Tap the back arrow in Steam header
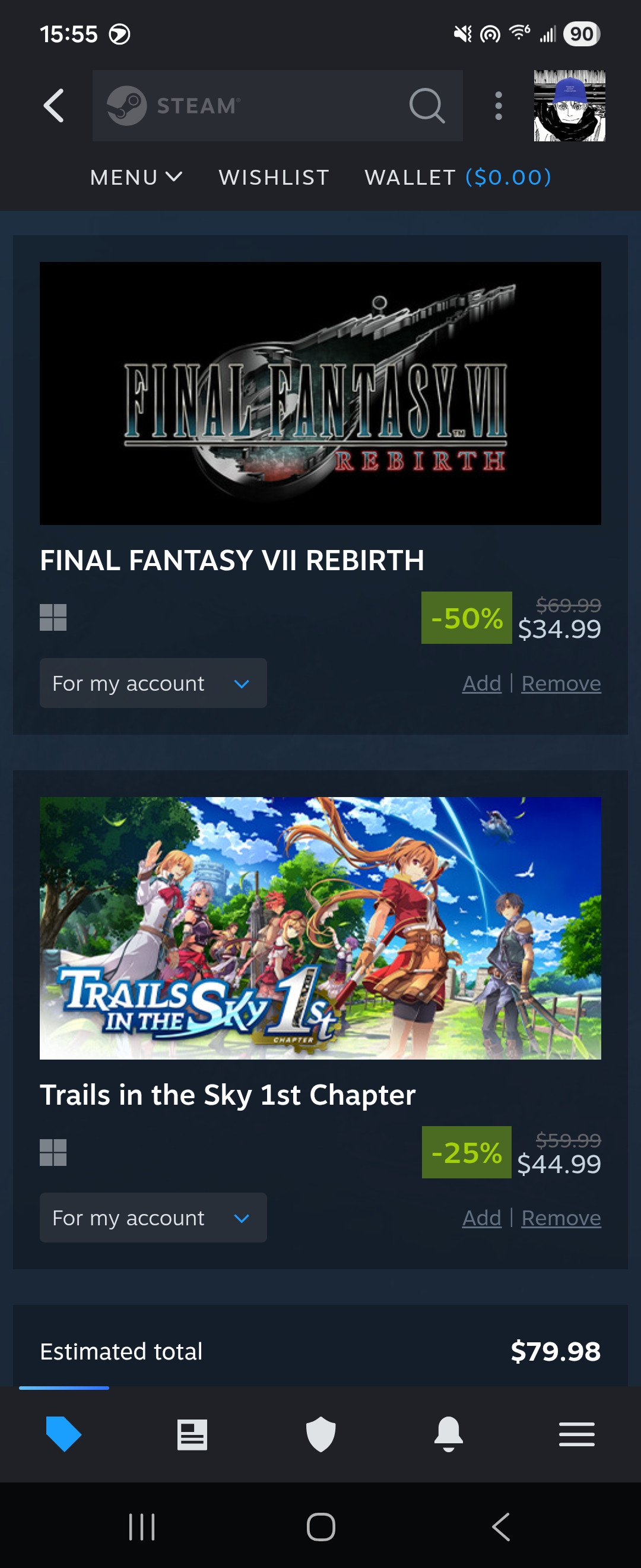 coord(53,106)
